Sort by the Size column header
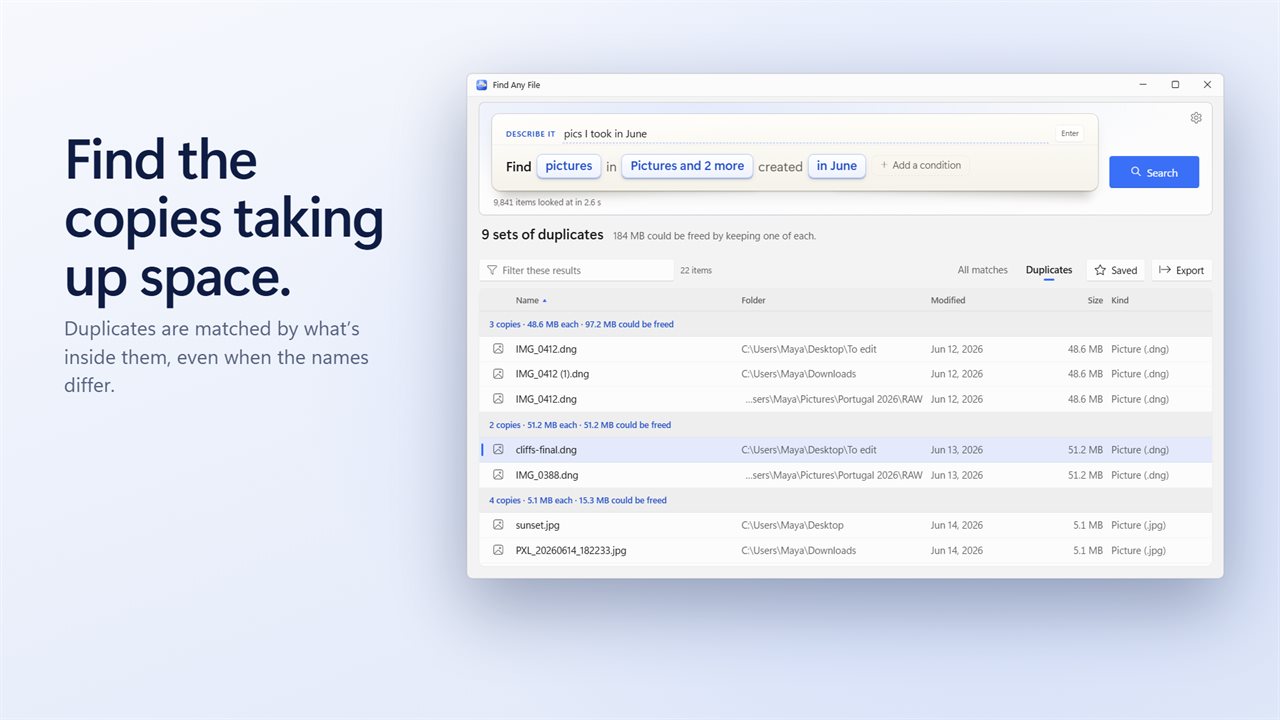The height and width of the screenshot is (720, 1280). point(1095,300)
